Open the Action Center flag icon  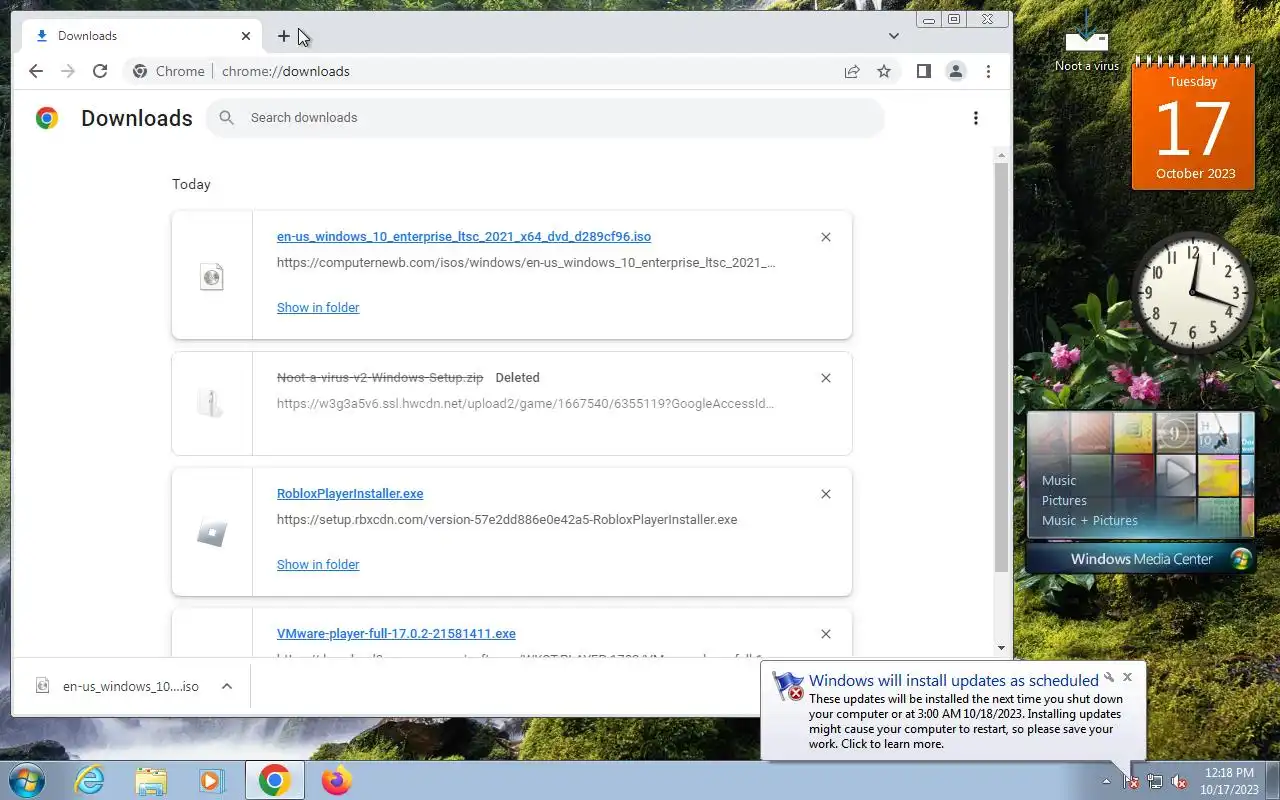coord(1131,781)
